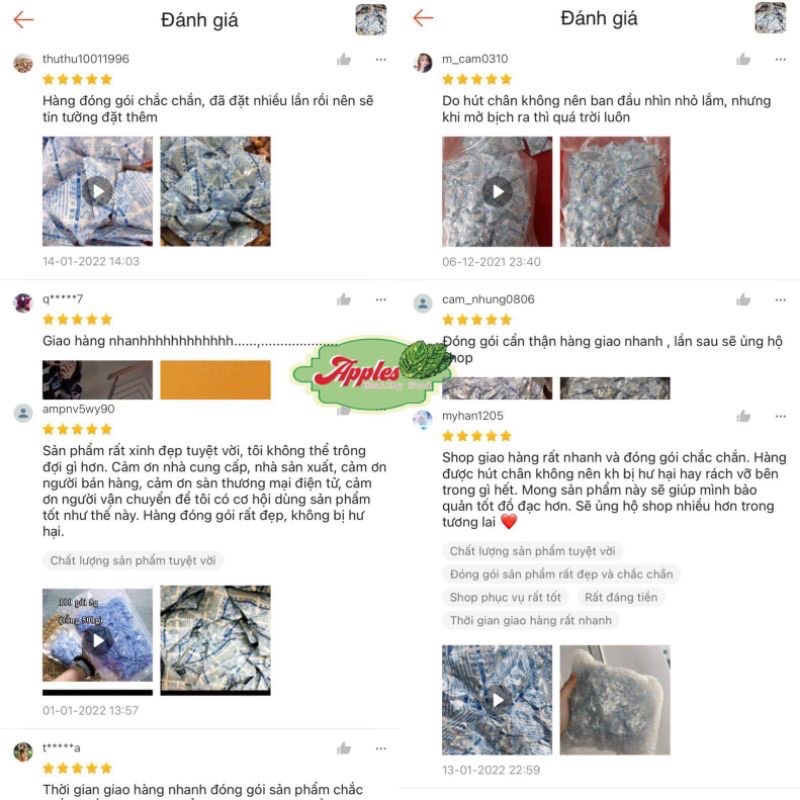800x800 pixels.
Task: Like the review by q*****7
Action: pyautogui.click(x=344, y=299)
